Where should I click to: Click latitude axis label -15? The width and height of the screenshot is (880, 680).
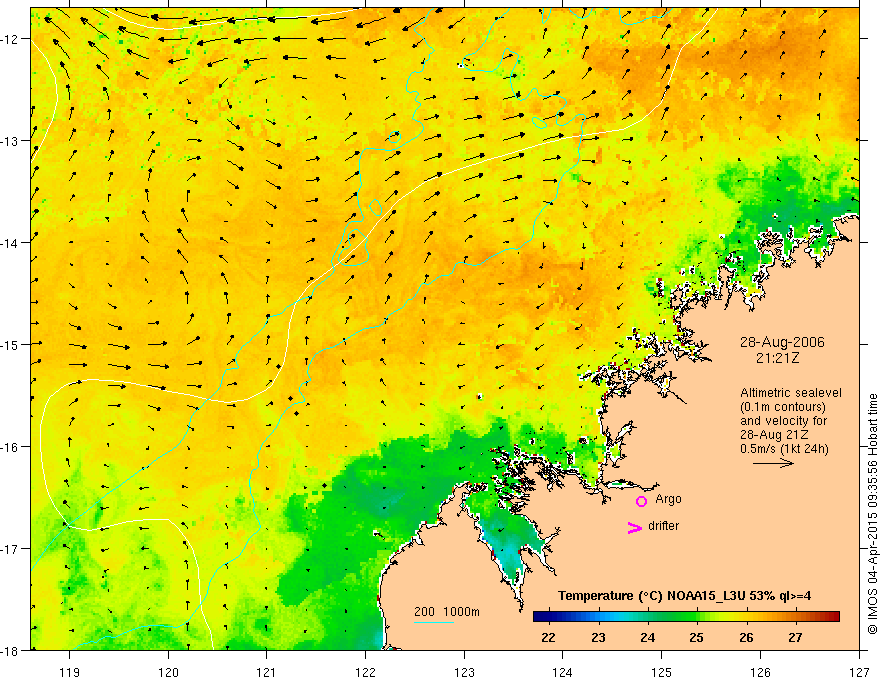click(x=11, y=344)
